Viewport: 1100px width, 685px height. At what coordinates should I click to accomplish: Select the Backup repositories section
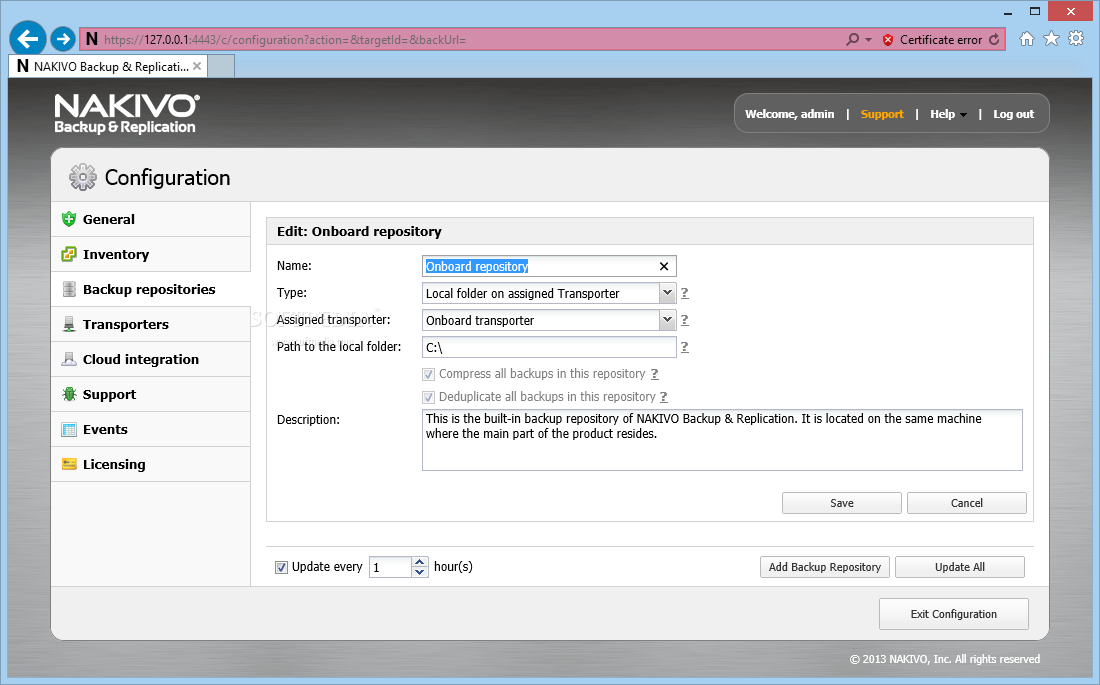point(151,289)
